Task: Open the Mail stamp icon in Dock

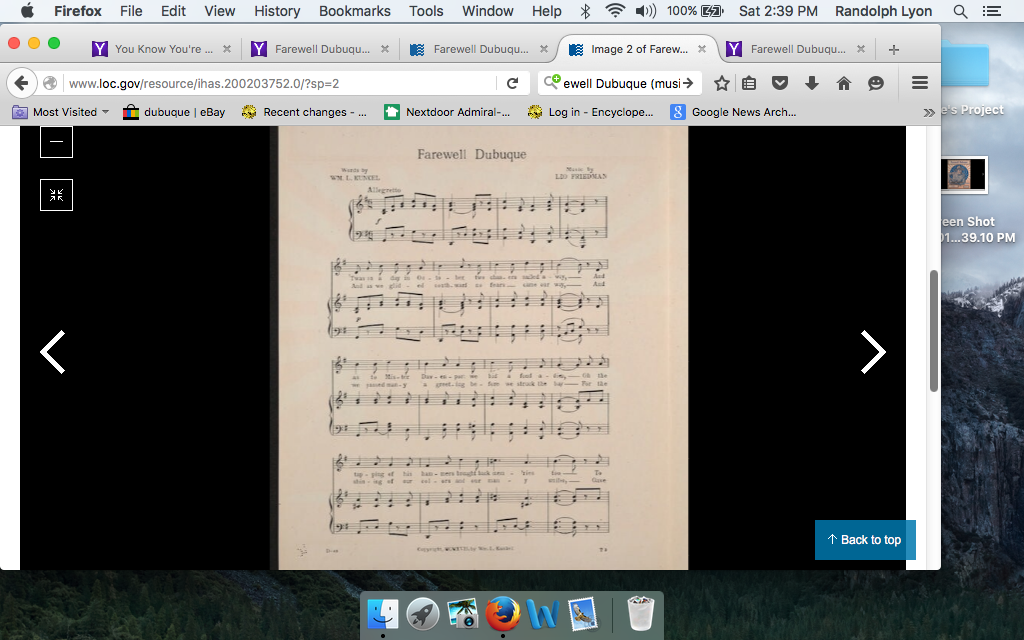Action: (x=583, y=614)
